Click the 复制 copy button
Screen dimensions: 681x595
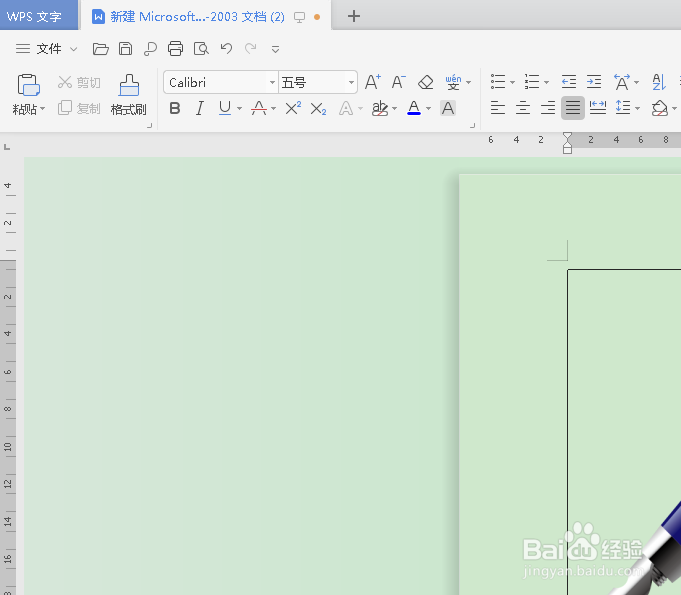79,108
